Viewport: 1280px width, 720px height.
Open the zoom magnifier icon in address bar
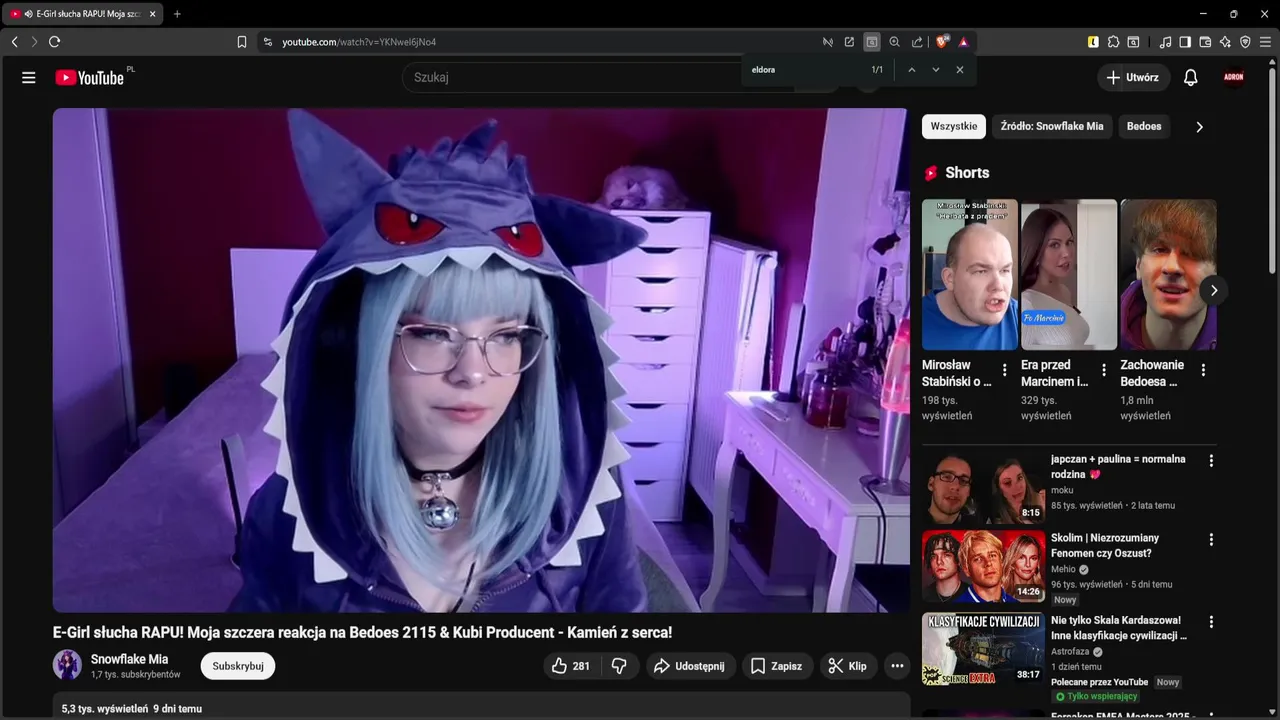coord(894,42)
